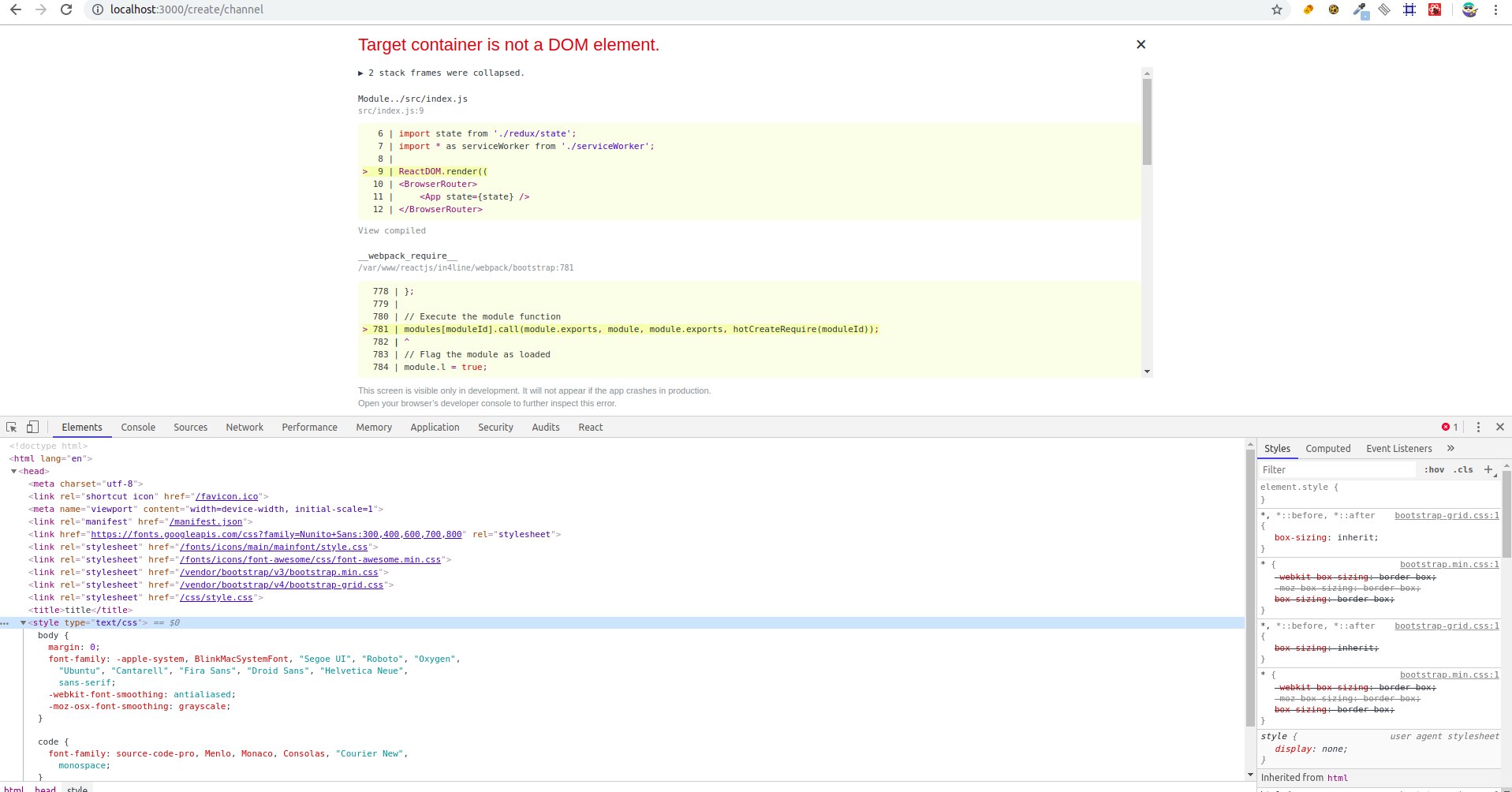The width and height of the screenshot is (1512, 792).
Task: Open the DevTools three-dot customize menu
Action: point(1478,427)
